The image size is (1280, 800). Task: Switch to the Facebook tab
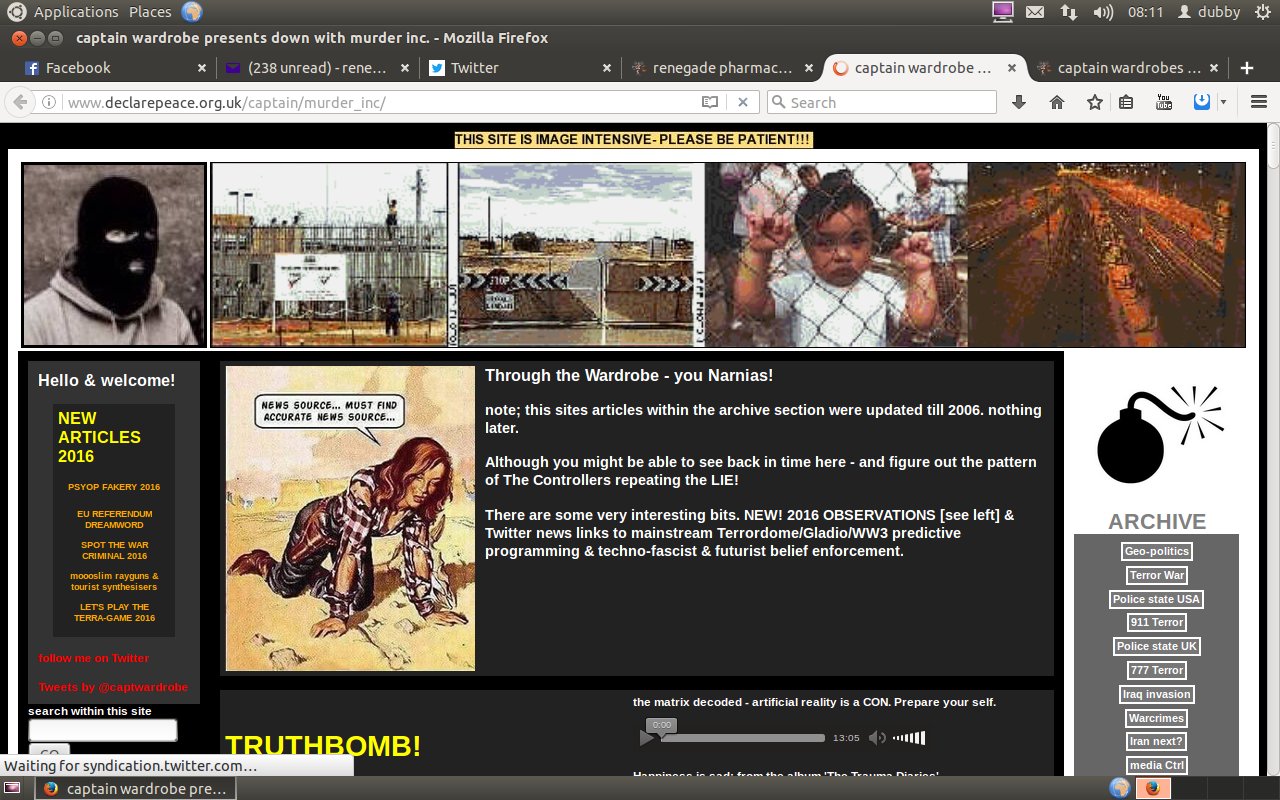pos(113,68)
